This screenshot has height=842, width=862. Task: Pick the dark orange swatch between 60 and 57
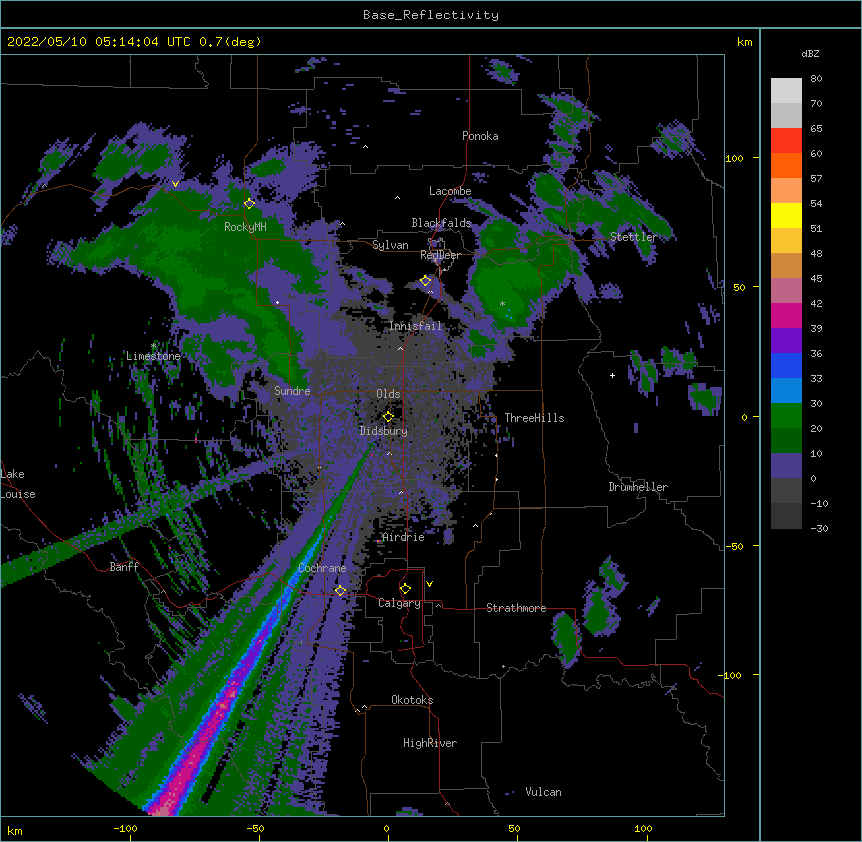tap(786, 165)
